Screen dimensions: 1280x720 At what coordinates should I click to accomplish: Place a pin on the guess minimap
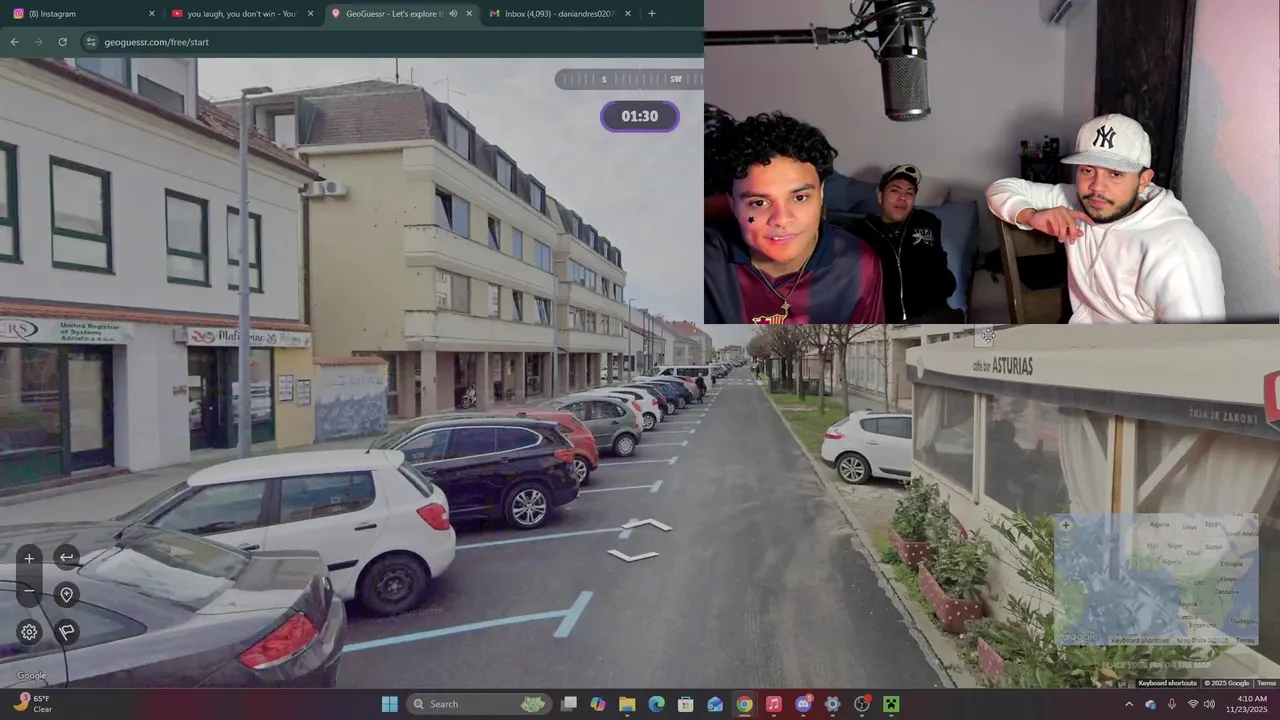click(1156, 580)
